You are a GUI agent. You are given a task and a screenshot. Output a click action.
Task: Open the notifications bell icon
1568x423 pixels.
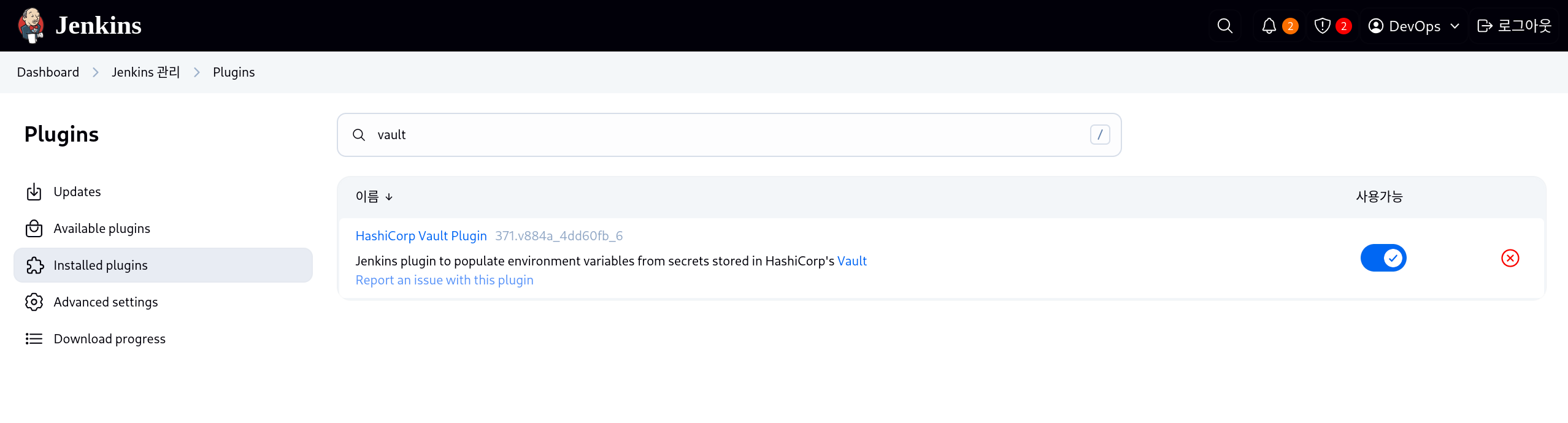point(1269,26)
